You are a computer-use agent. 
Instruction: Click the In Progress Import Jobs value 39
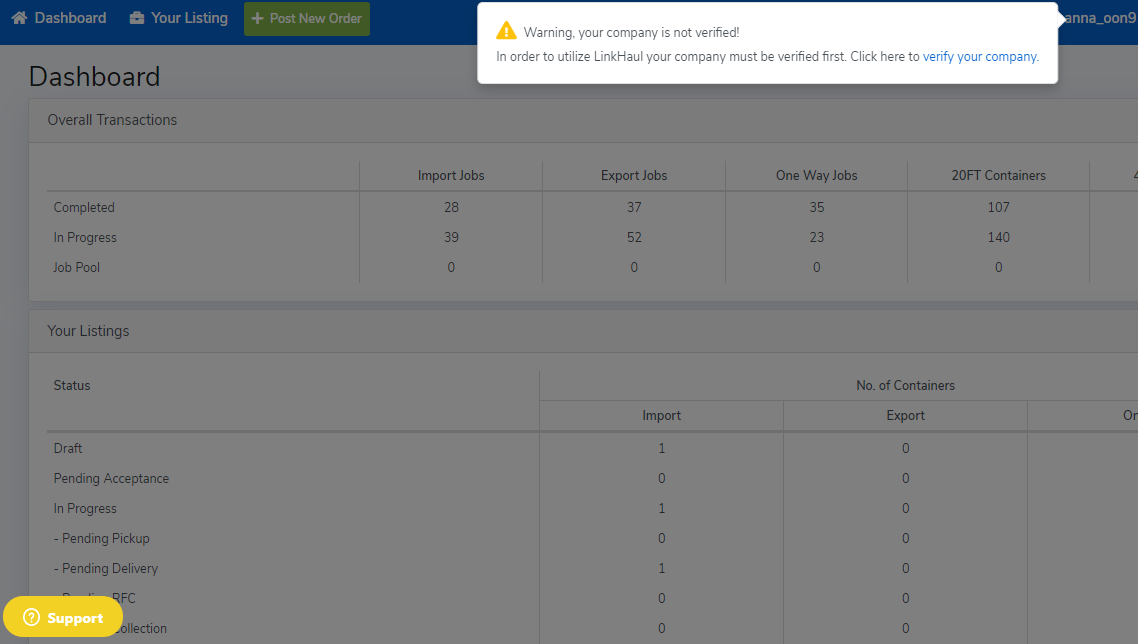[x=451, y=238]
